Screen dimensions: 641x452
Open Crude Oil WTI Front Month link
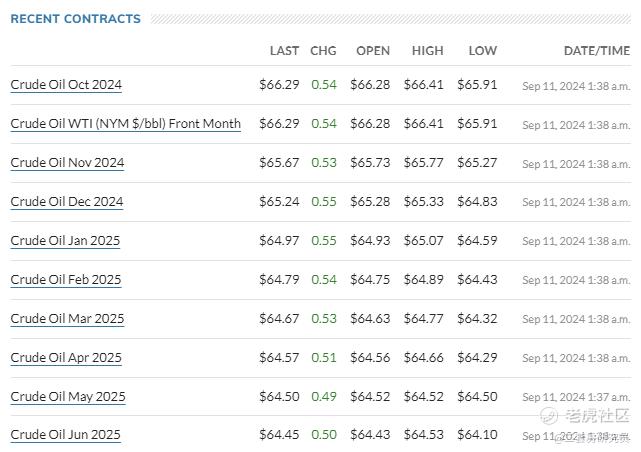pyautogui.click(x=125, y=124)
